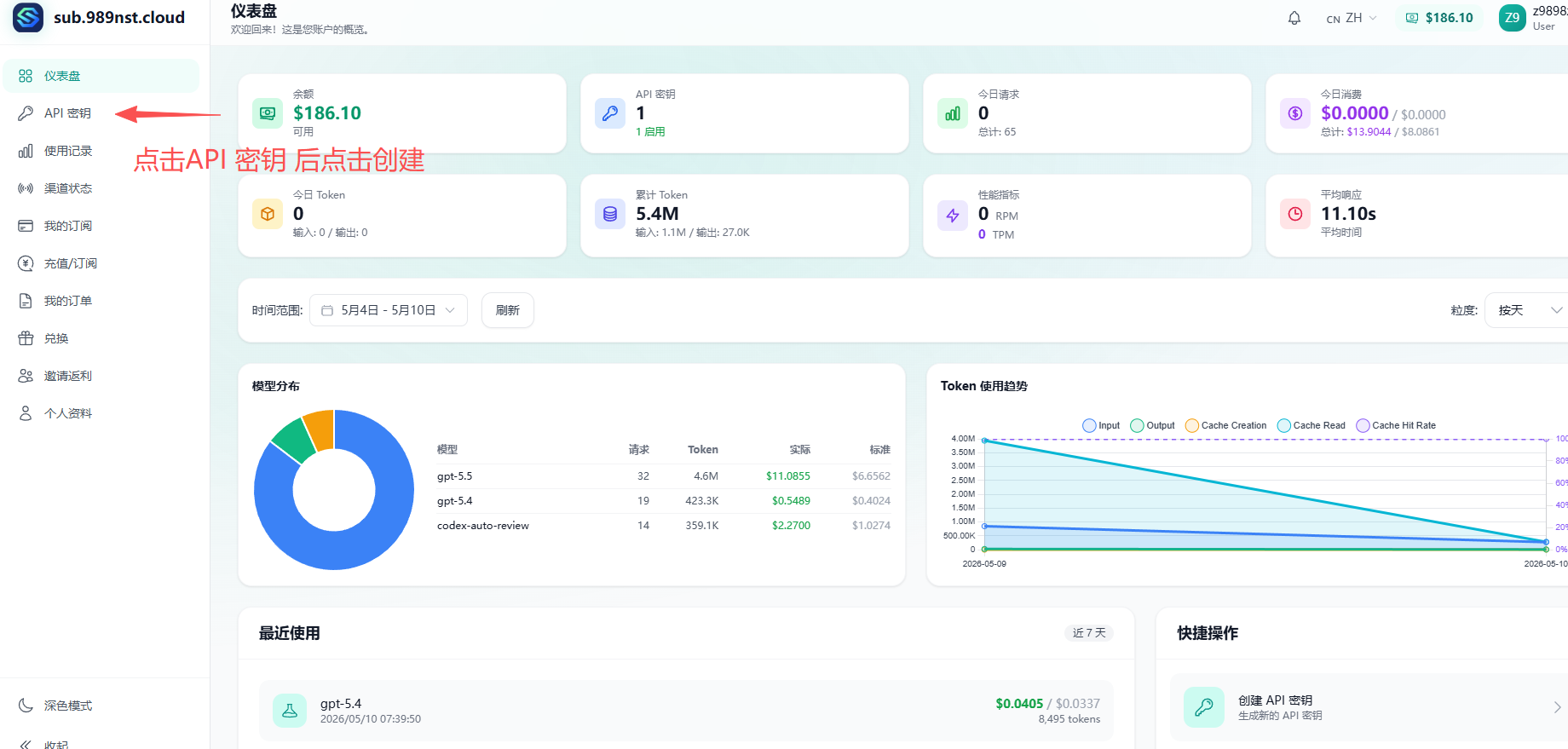This screenshot has height=749, width=1568.
Task: Open 个人资料 in the sidebar
Action: [101, 413]
